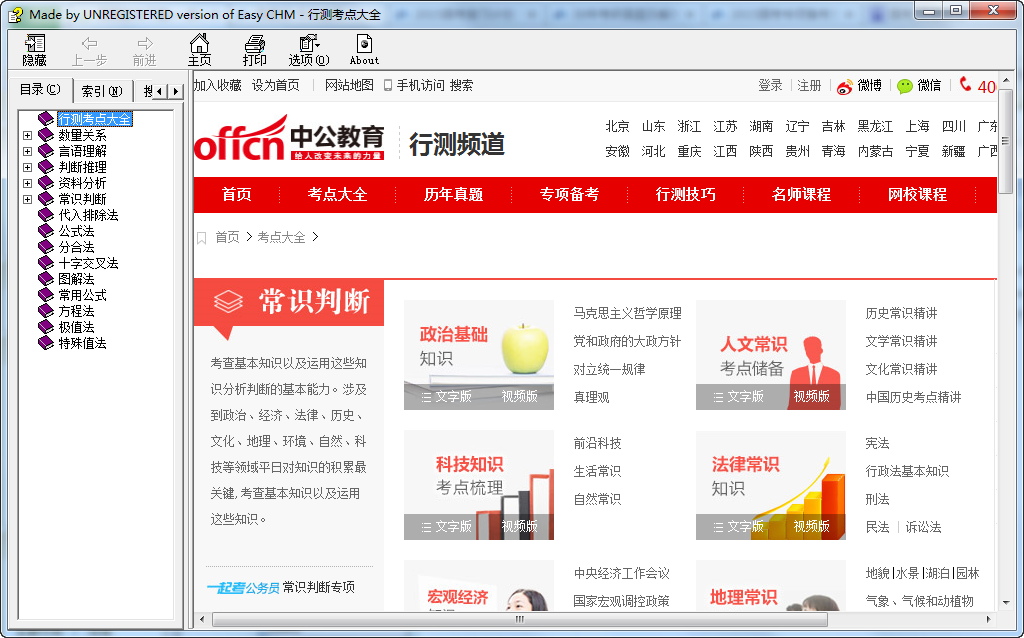
Task: Click the book icon beside 公式法
Action: pos(46,231)
